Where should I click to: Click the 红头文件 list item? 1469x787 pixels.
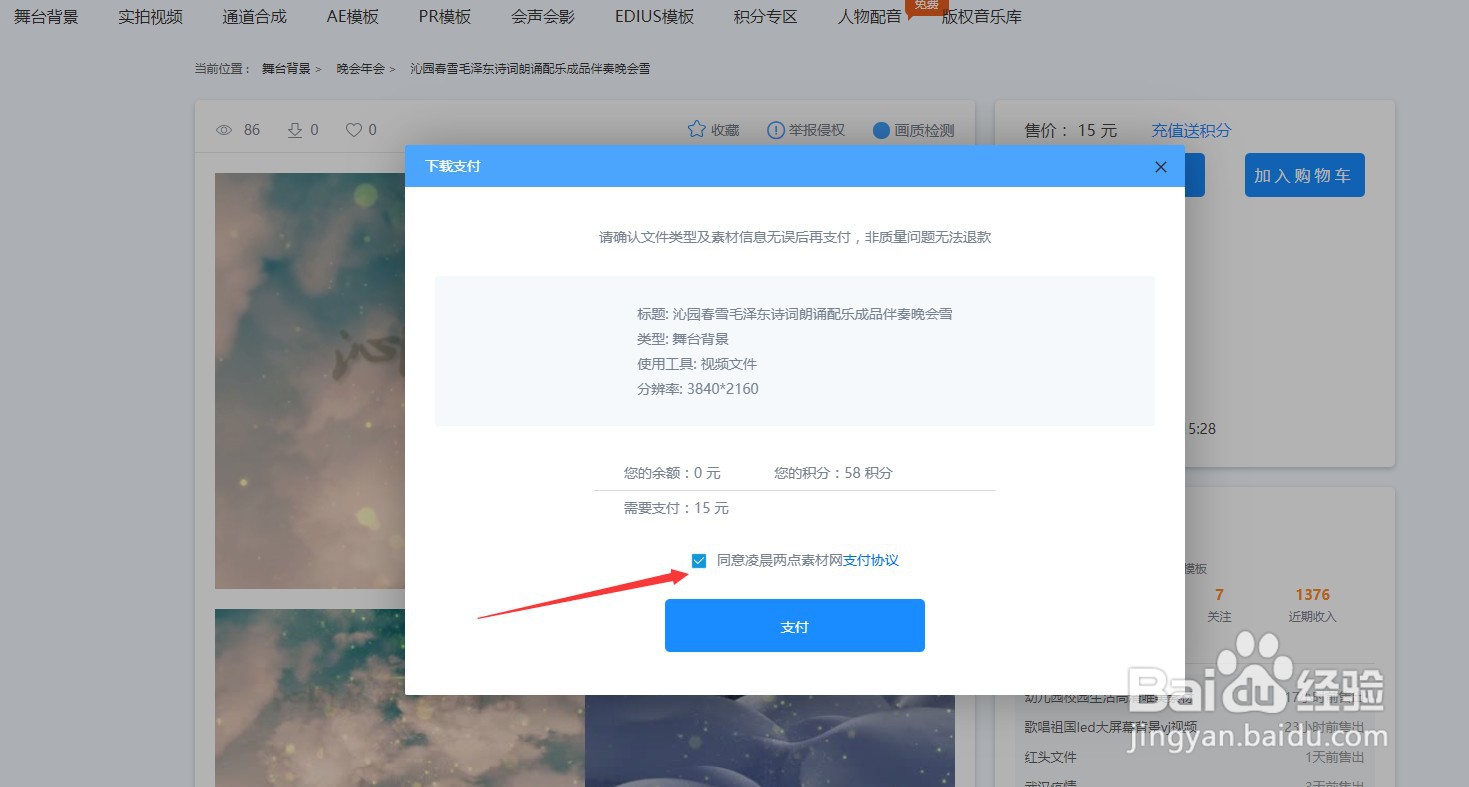pos(1051,757)
